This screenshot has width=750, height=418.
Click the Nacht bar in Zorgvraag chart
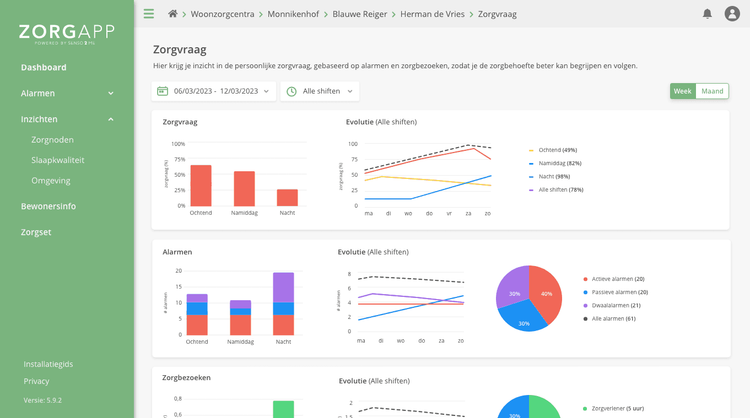tap(287, 198)
